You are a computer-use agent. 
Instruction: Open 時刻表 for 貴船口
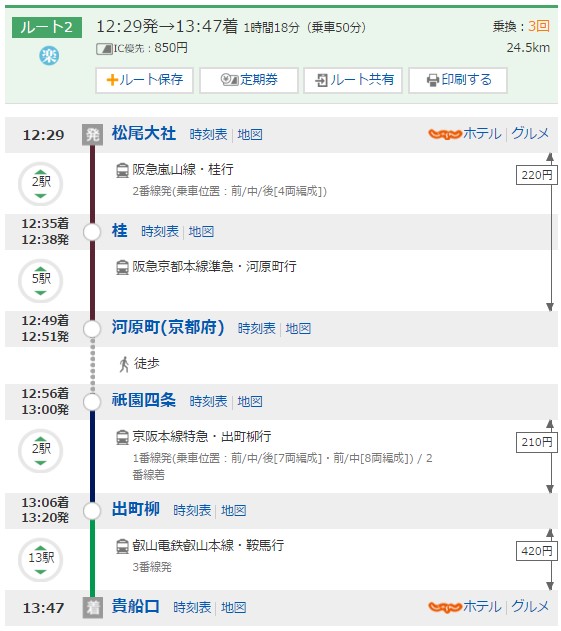click(192, 608)
